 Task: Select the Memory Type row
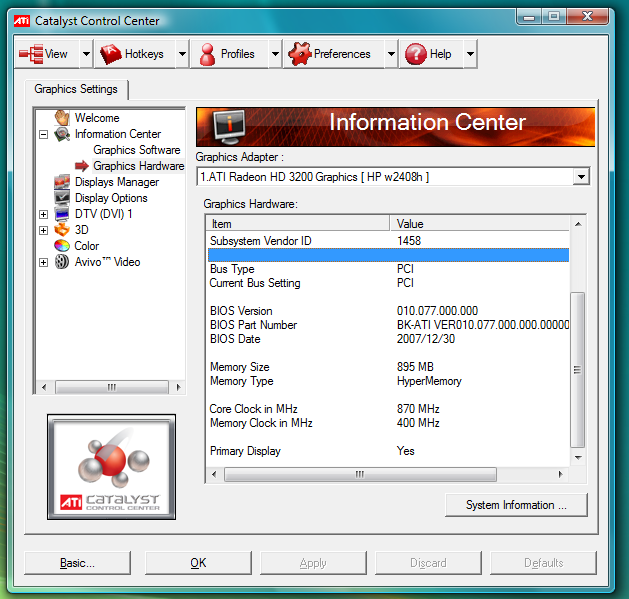(388, 381)
